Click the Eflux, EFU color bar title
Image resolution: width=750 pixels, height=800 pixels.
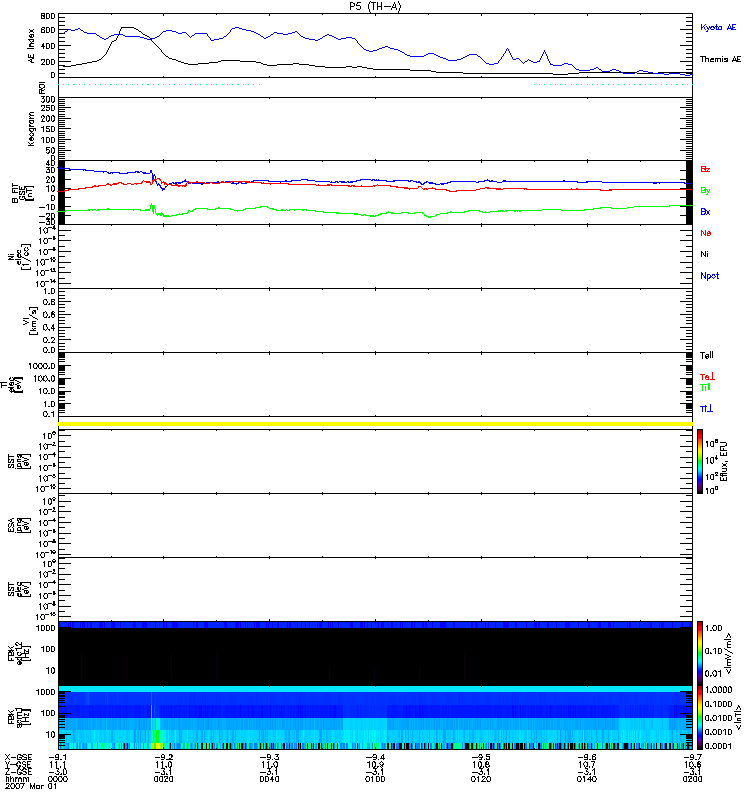point(723,462)
